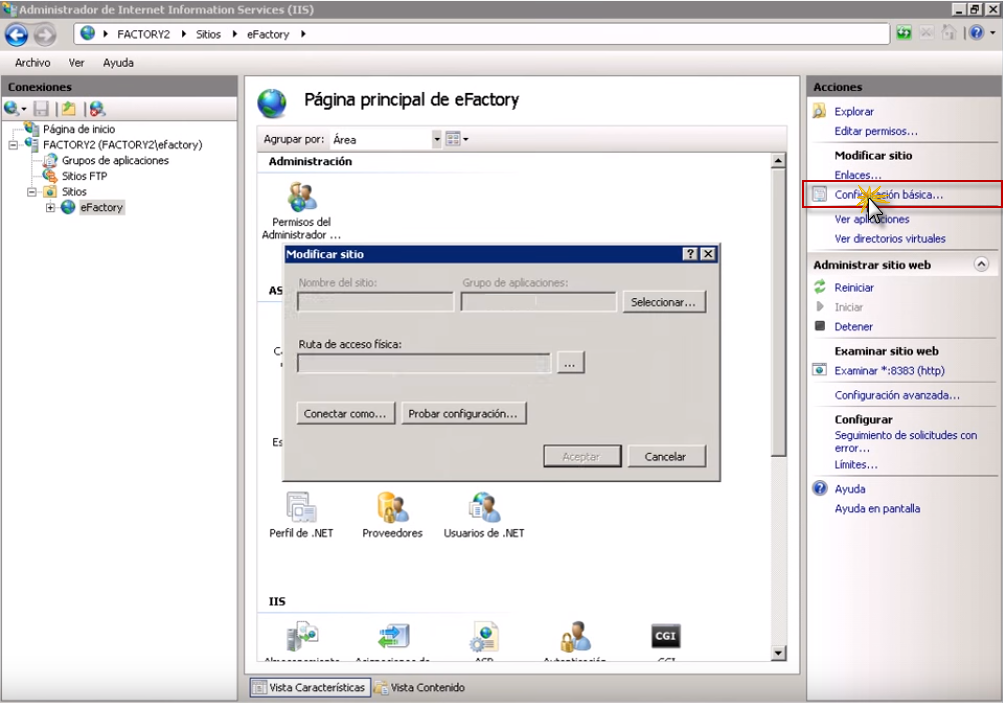Viewport: 1003px width, 703px height.
Task: Open Ver directorios virtuales link
Action: [x=890, y=239]
